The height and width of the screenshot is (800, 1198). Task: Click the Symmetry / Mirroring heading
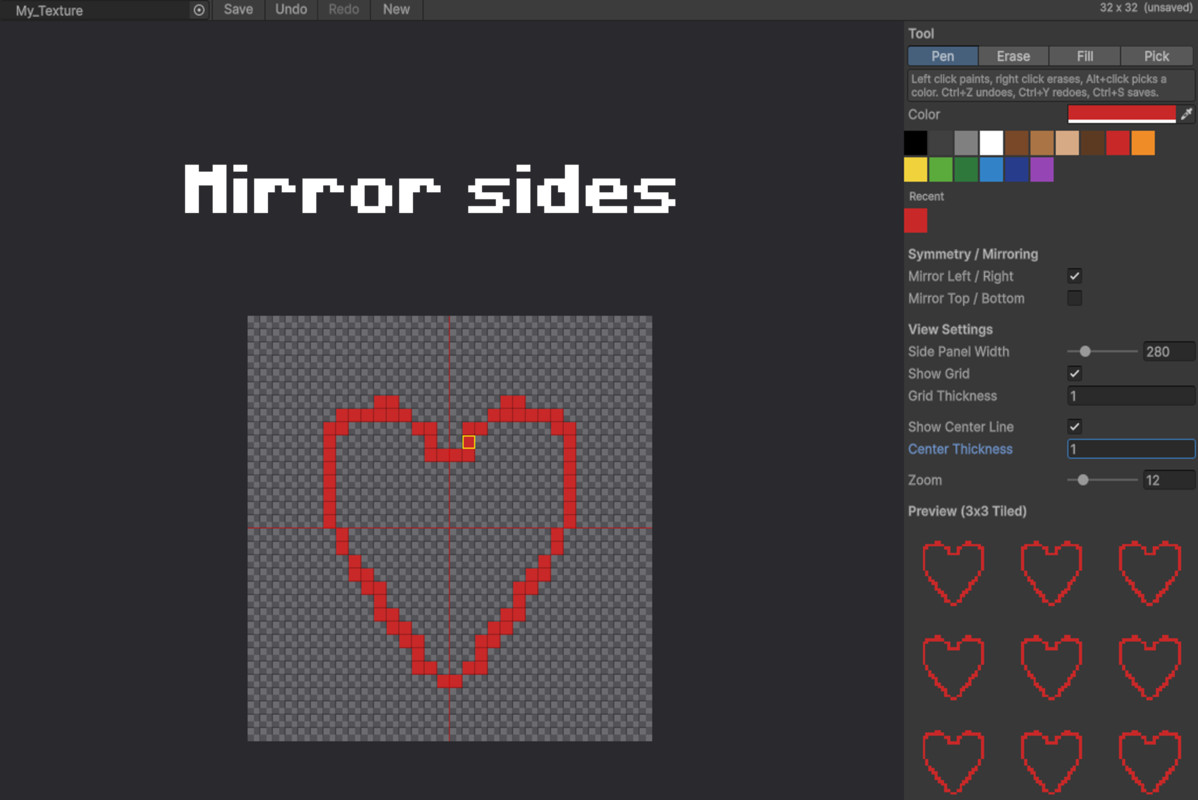click(973, 254)
